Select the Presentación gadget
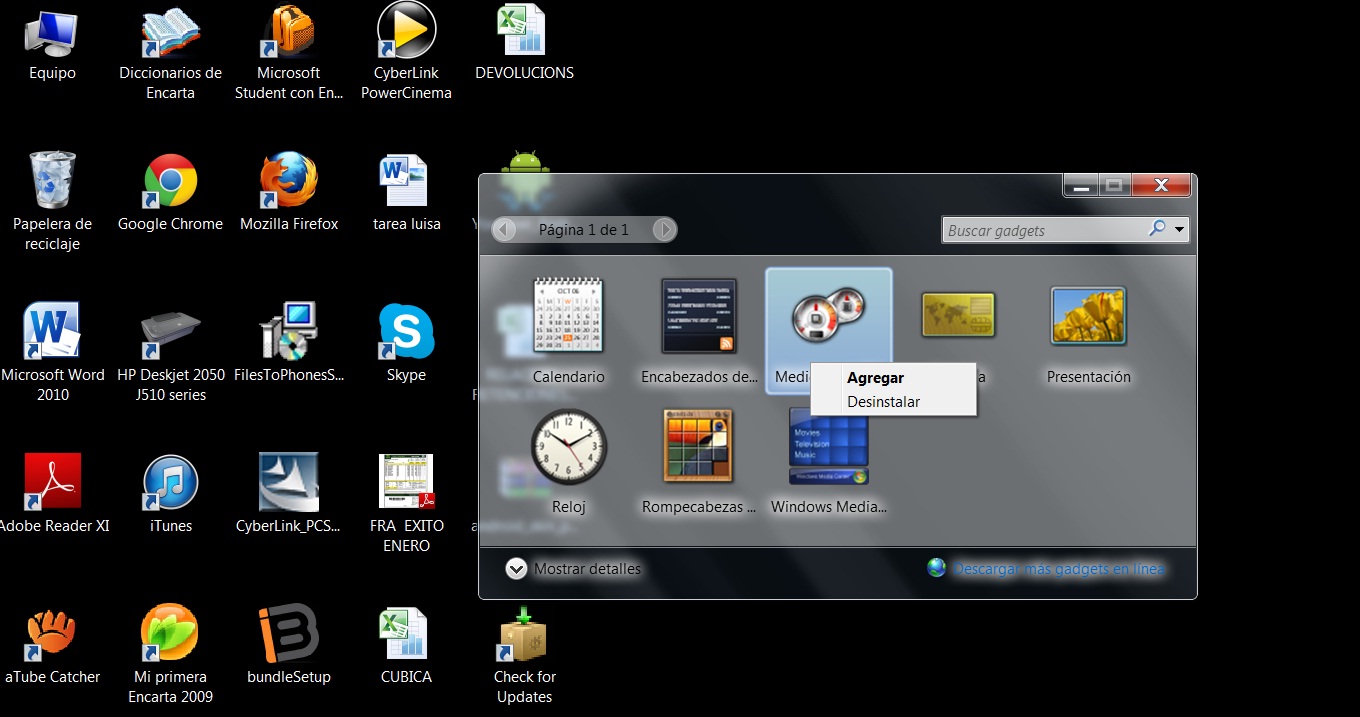 pos(1088,331)
